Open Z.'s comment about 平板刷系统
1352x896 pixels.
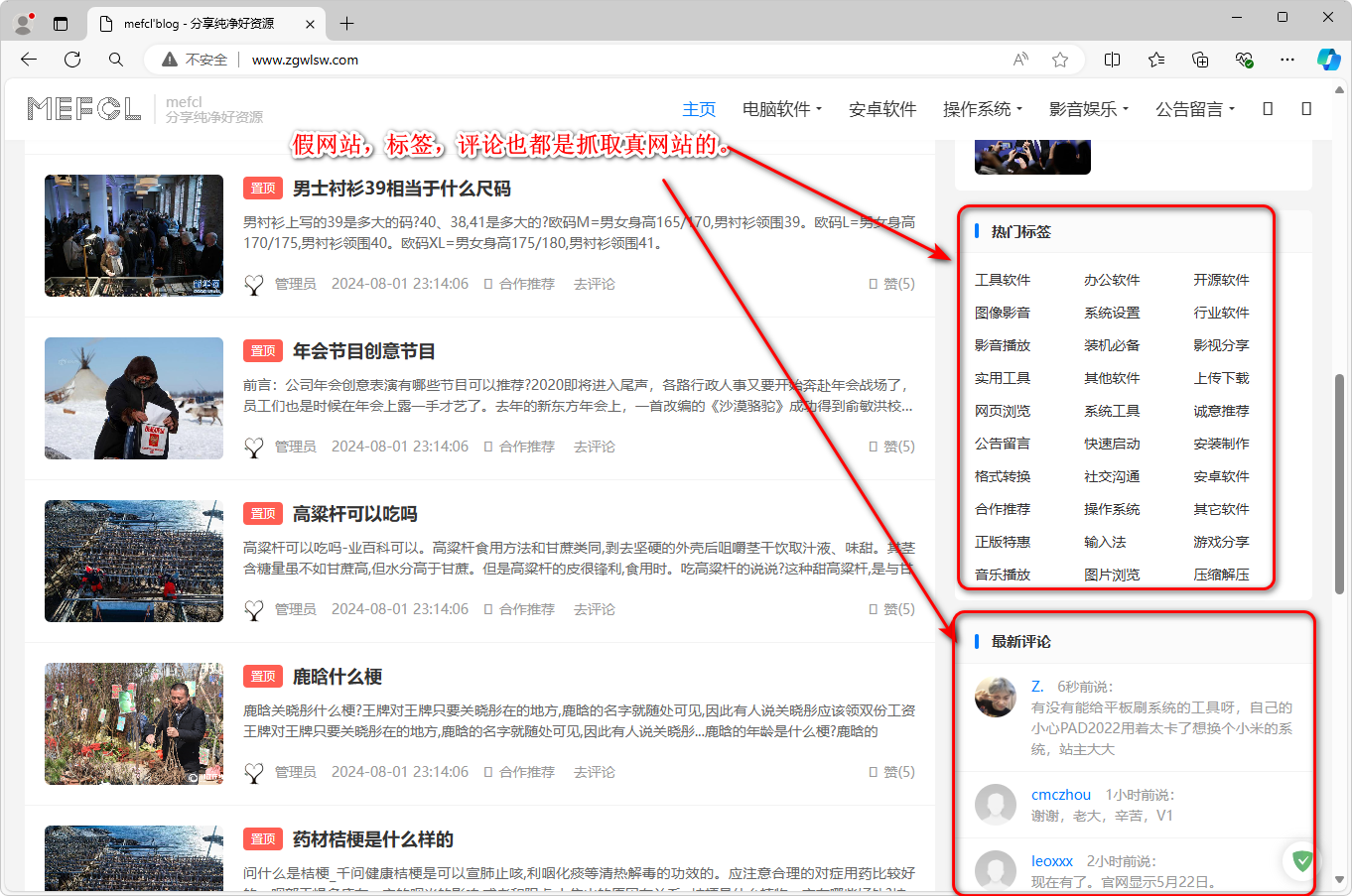(1162, 728)
